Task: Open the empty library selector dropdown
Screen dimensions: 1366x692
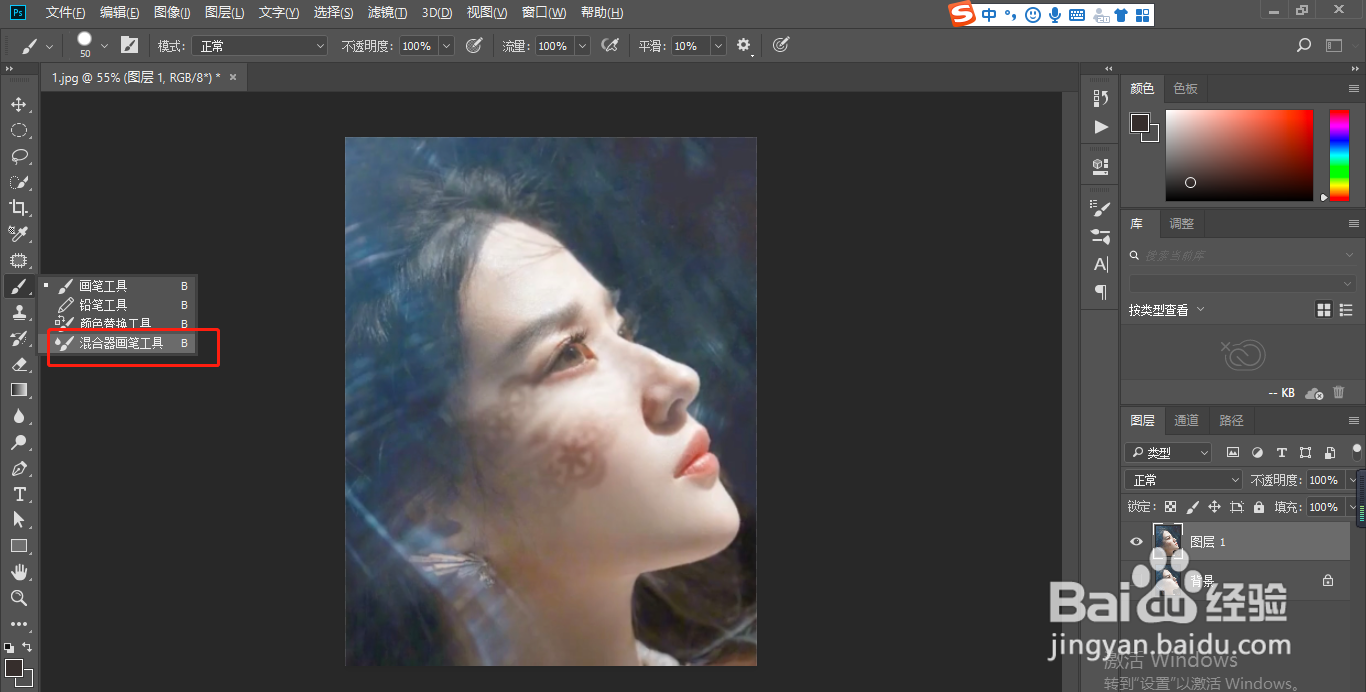Action: [x=1243, y=283]
